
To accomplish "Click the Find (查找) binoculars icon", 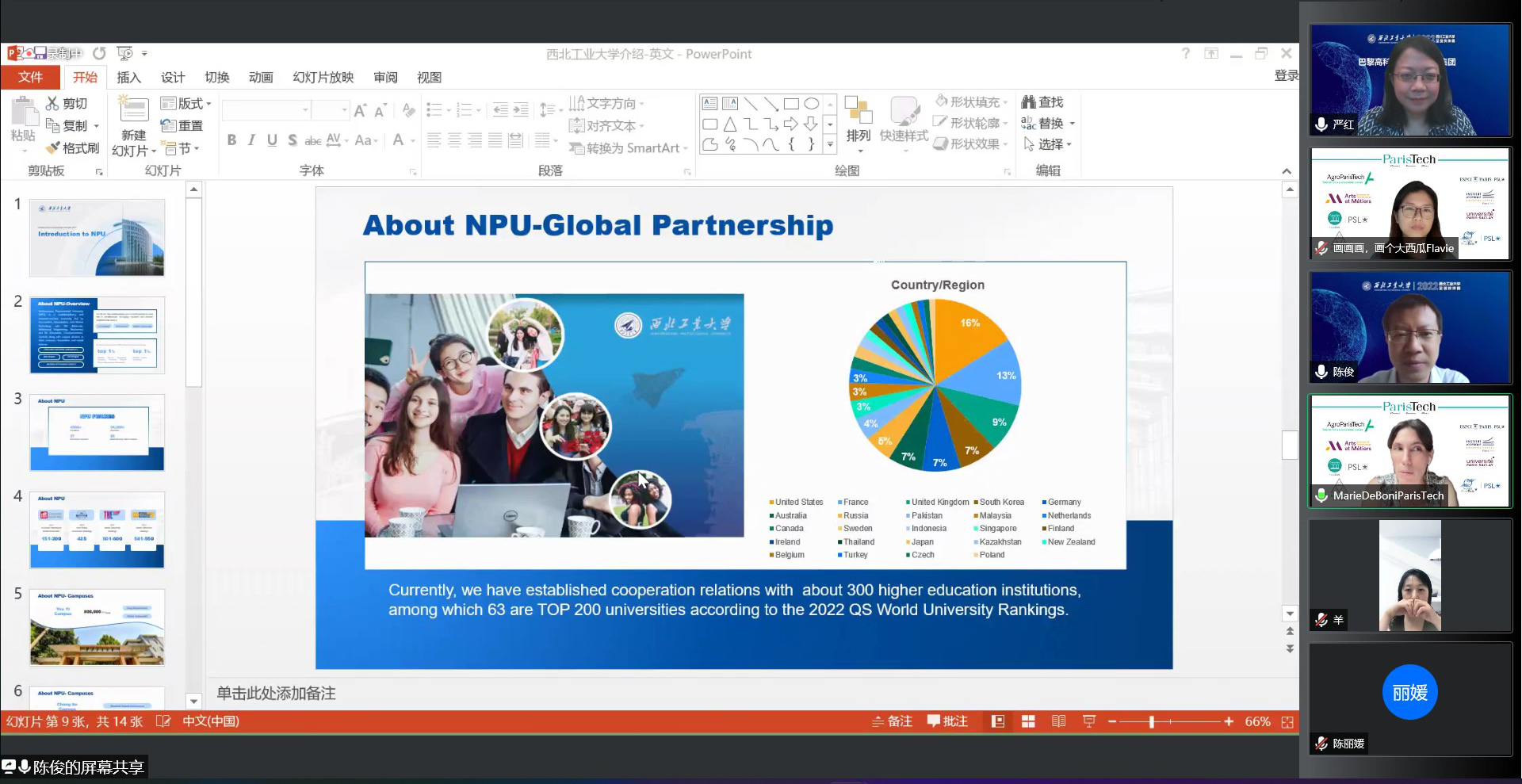I will (1028, 102).
